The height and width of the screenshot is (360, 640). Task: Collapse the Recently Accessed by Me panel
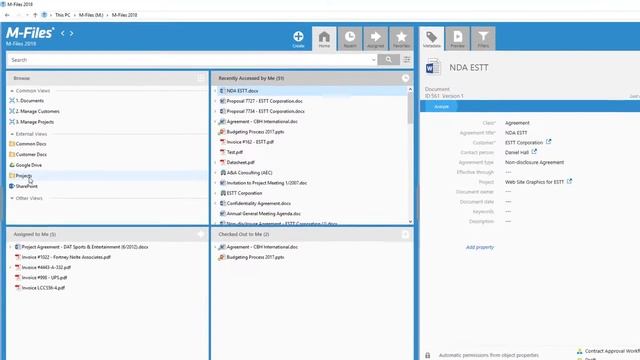coord(405,78)
